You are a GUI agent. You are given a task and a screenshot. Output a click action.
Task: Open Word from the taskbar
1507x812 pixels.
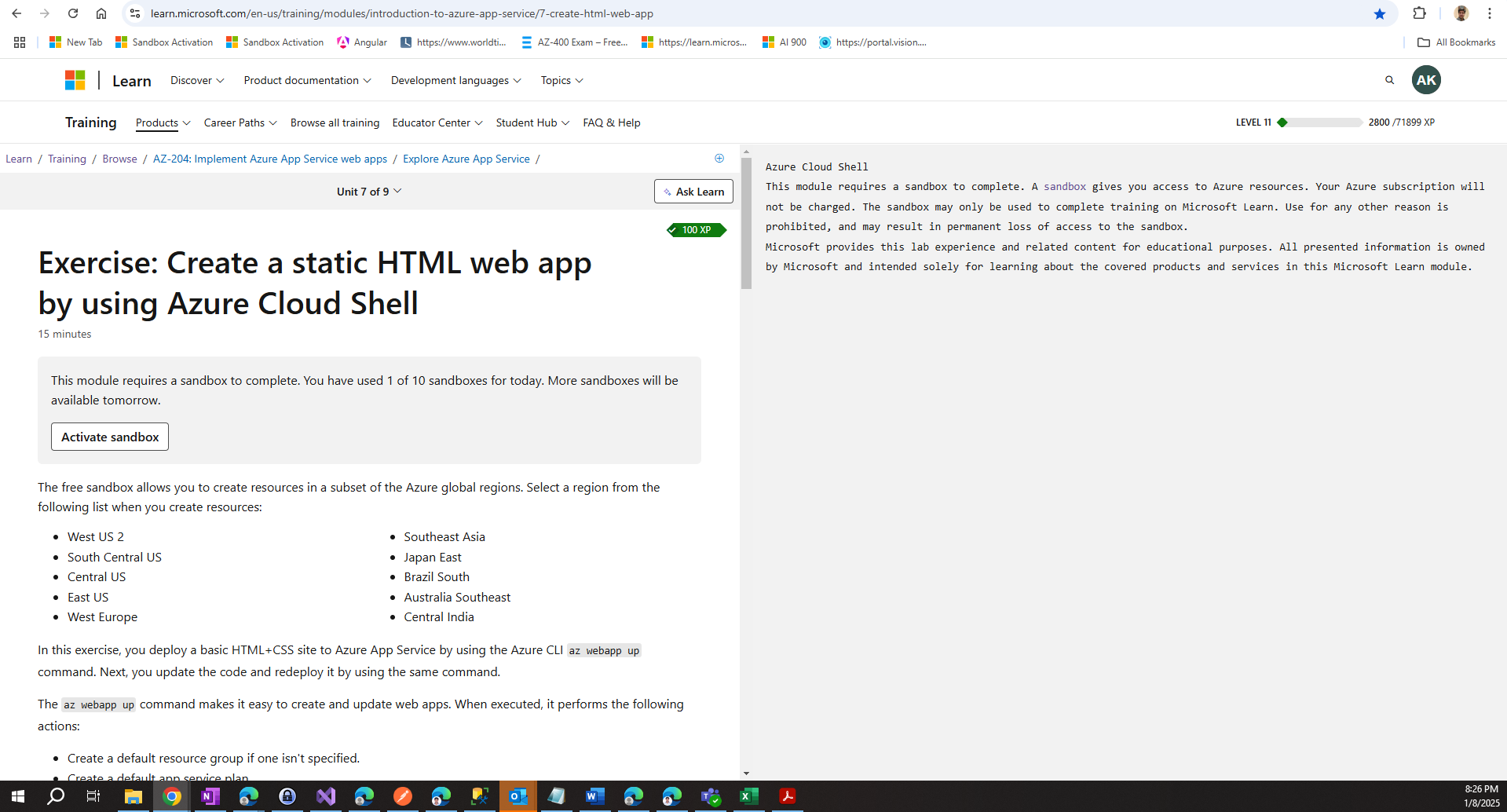point(594,796)
